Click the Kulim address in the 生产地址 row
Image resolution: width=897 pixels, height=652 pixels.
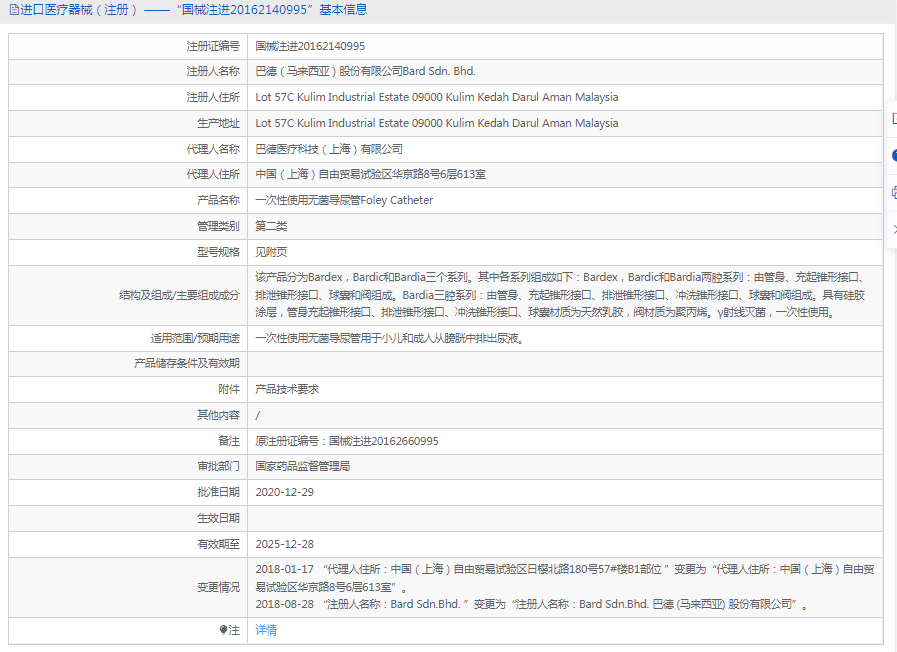436,123
